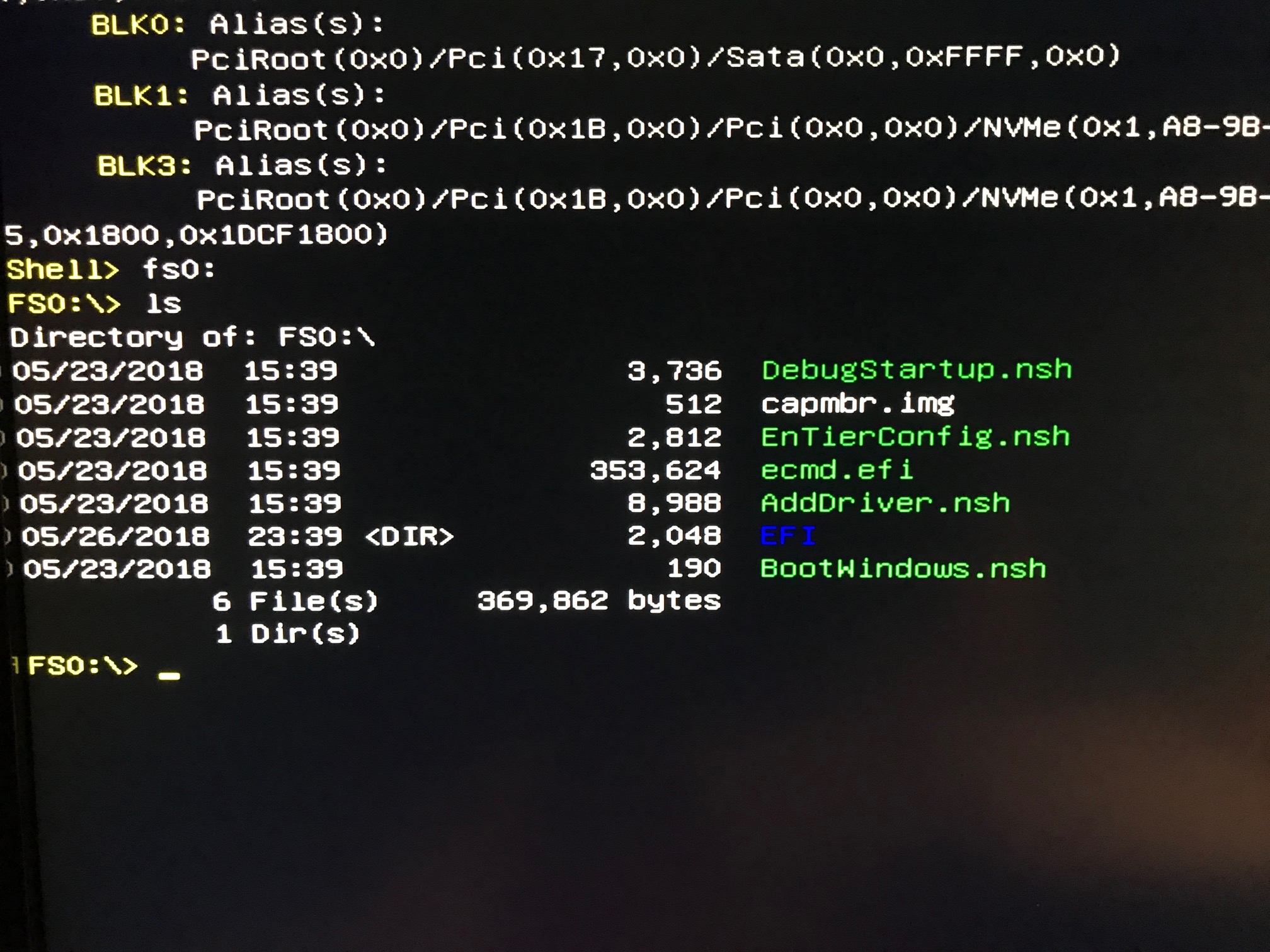Click the 369,862 bytes total text
1270x952 pixels.
[x=598, y=601]
